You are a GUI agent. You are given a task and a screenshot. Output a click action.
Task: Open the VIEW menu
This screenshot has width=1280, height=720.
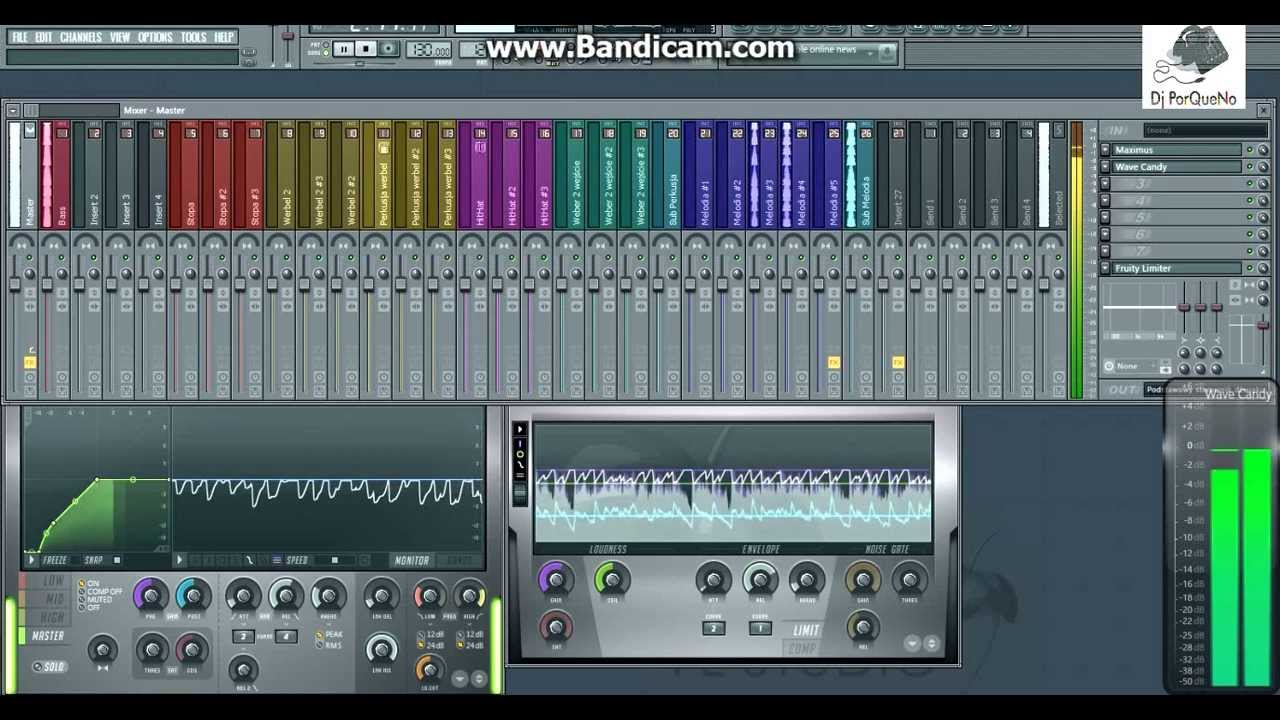pos(120,37)
